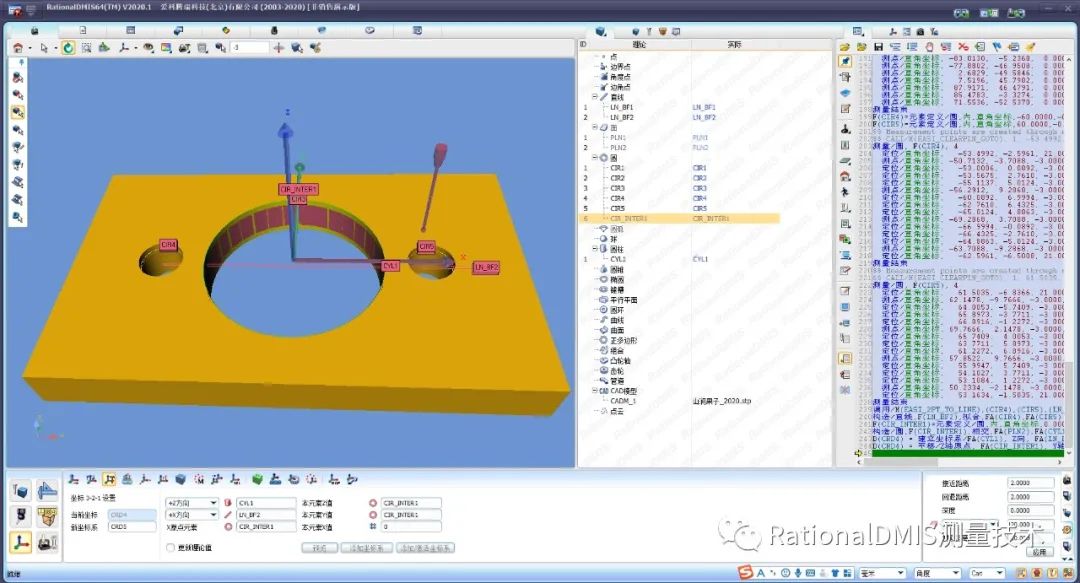This screenshot has width=1080, height=583.
Task: Click the CYL1 +Z direction element field
Action: click(x=266, y=502)
